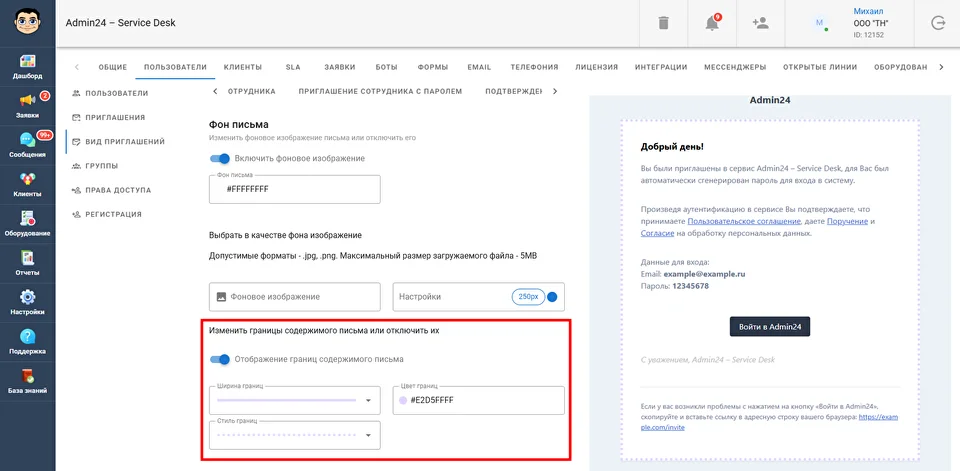Toggle Включить фоновое изображение switch

220,158
